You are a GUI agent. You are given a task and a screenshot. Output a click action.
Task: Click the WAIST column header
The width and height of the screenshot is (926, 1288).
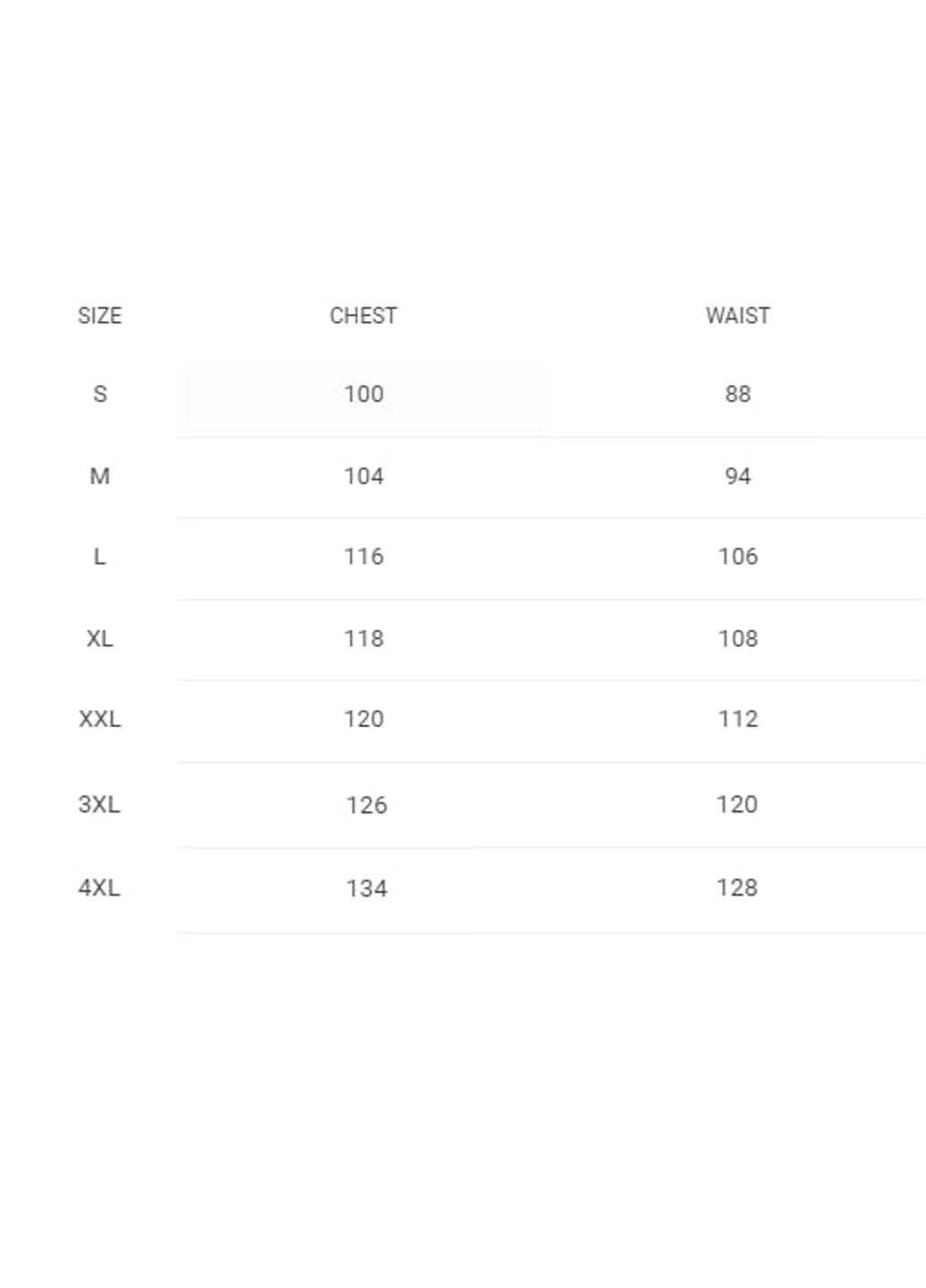click(x=737, y=316)
